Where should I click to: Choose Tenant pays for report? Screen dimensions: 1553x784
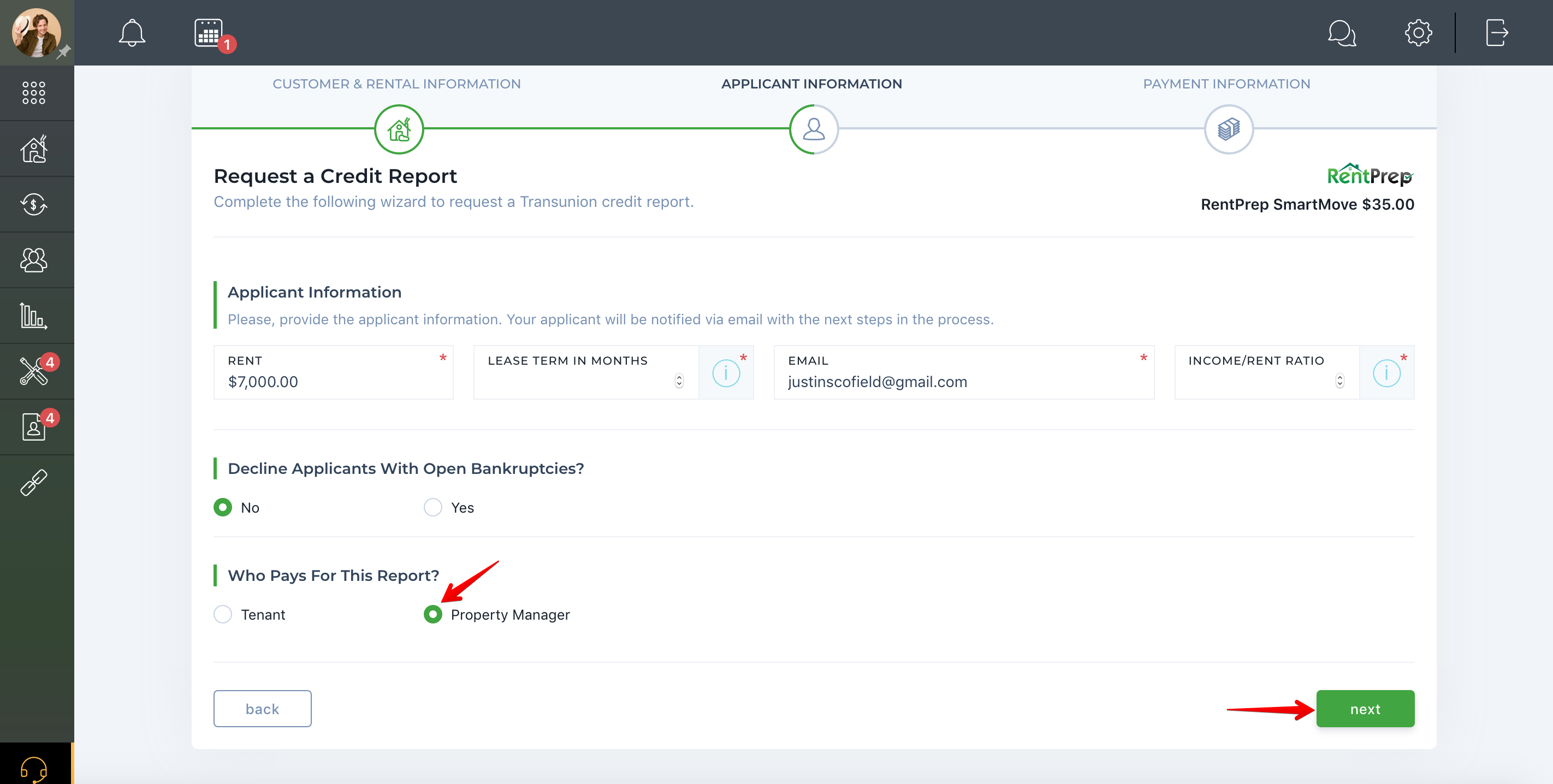coord(222,615)
